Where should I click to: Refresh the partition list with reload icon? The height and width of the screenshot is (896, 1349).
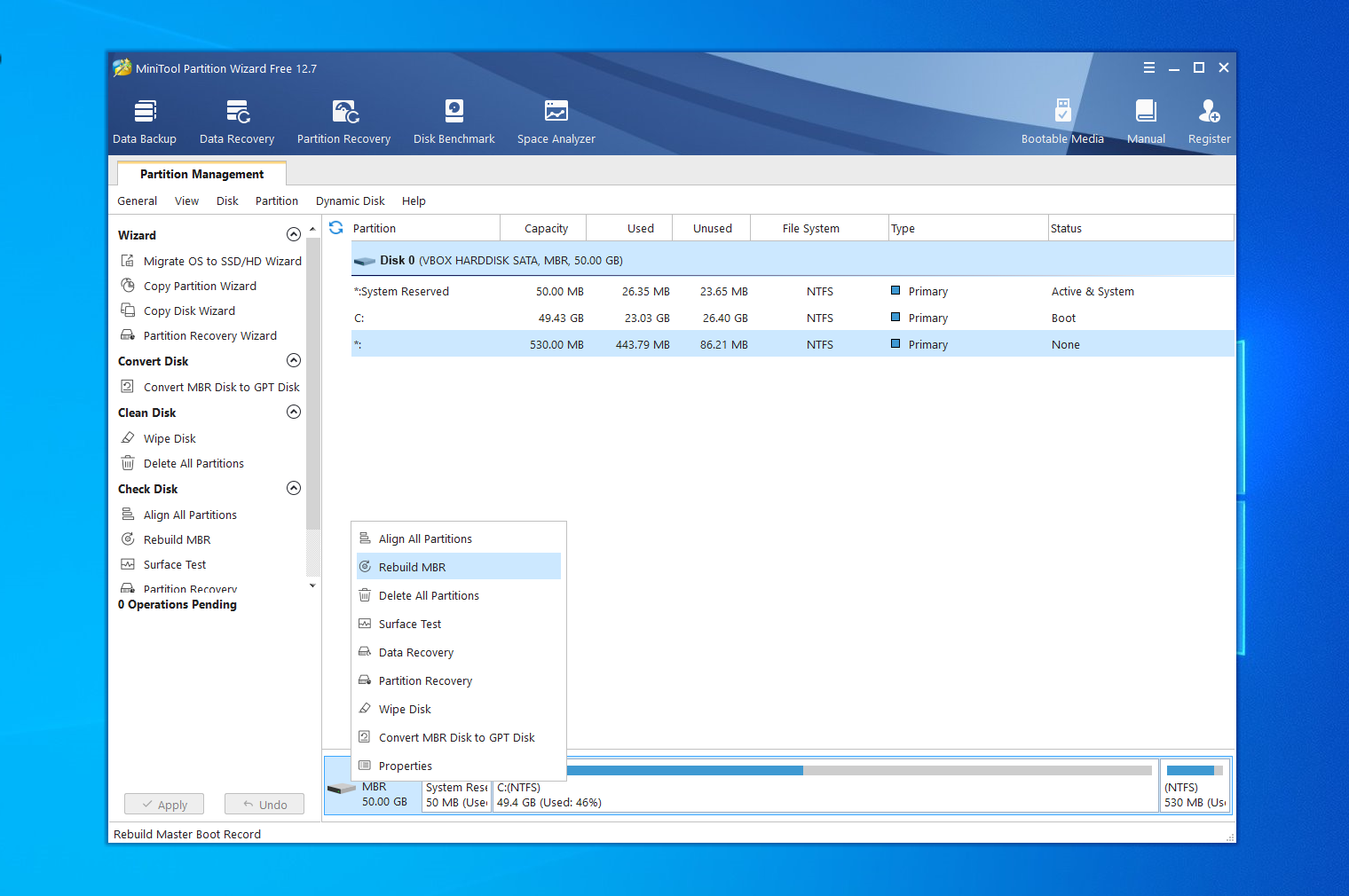click(x=336, y=228)
